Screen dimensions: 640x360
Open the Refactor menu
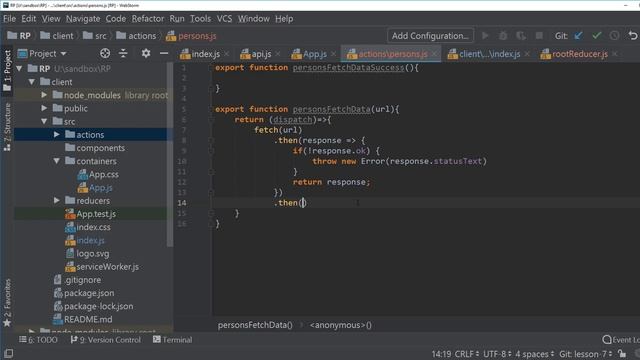point(148,19)
